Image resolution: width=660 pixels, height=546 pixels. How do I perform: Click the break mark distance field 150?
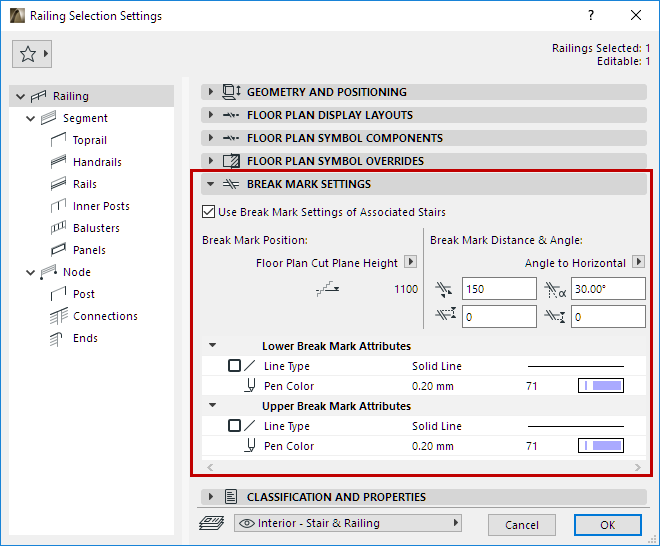coord(499,288)
